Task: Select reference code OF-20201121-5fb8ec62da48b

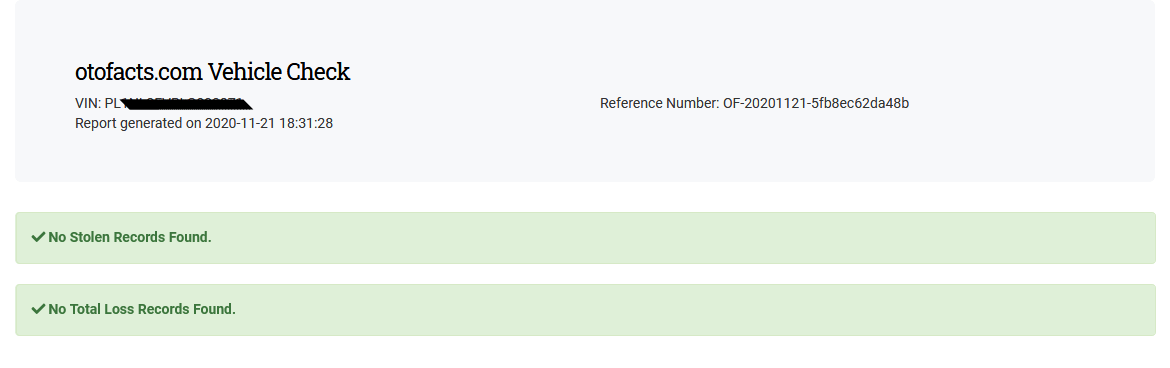Action: [x=816, y=103]
